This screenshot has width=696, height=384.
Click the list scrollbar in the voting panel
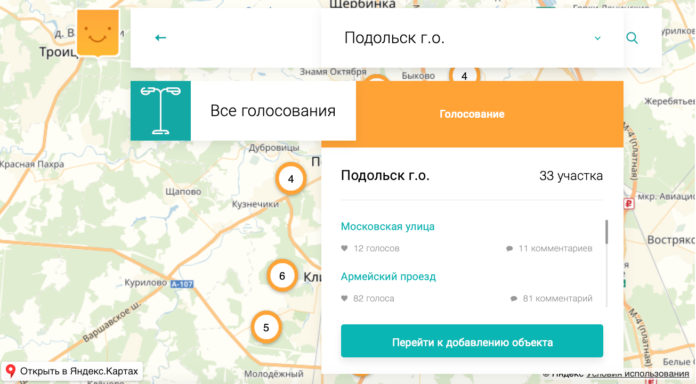pyautogui.click(x=607, y=232)
